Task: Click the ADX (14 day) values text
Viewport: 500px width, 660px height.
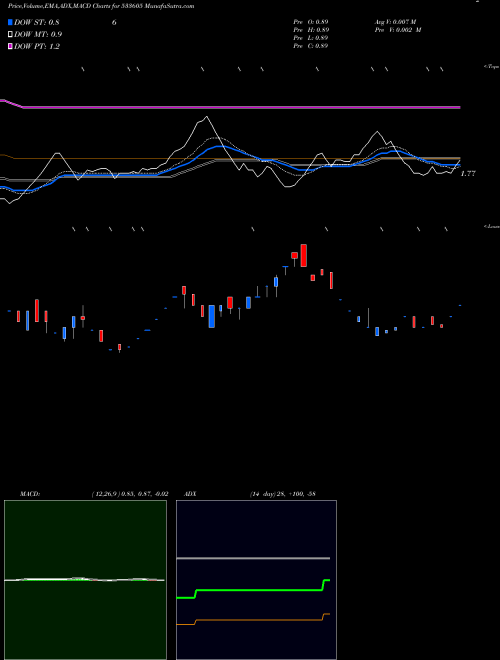Action: [x=282, y=494]
